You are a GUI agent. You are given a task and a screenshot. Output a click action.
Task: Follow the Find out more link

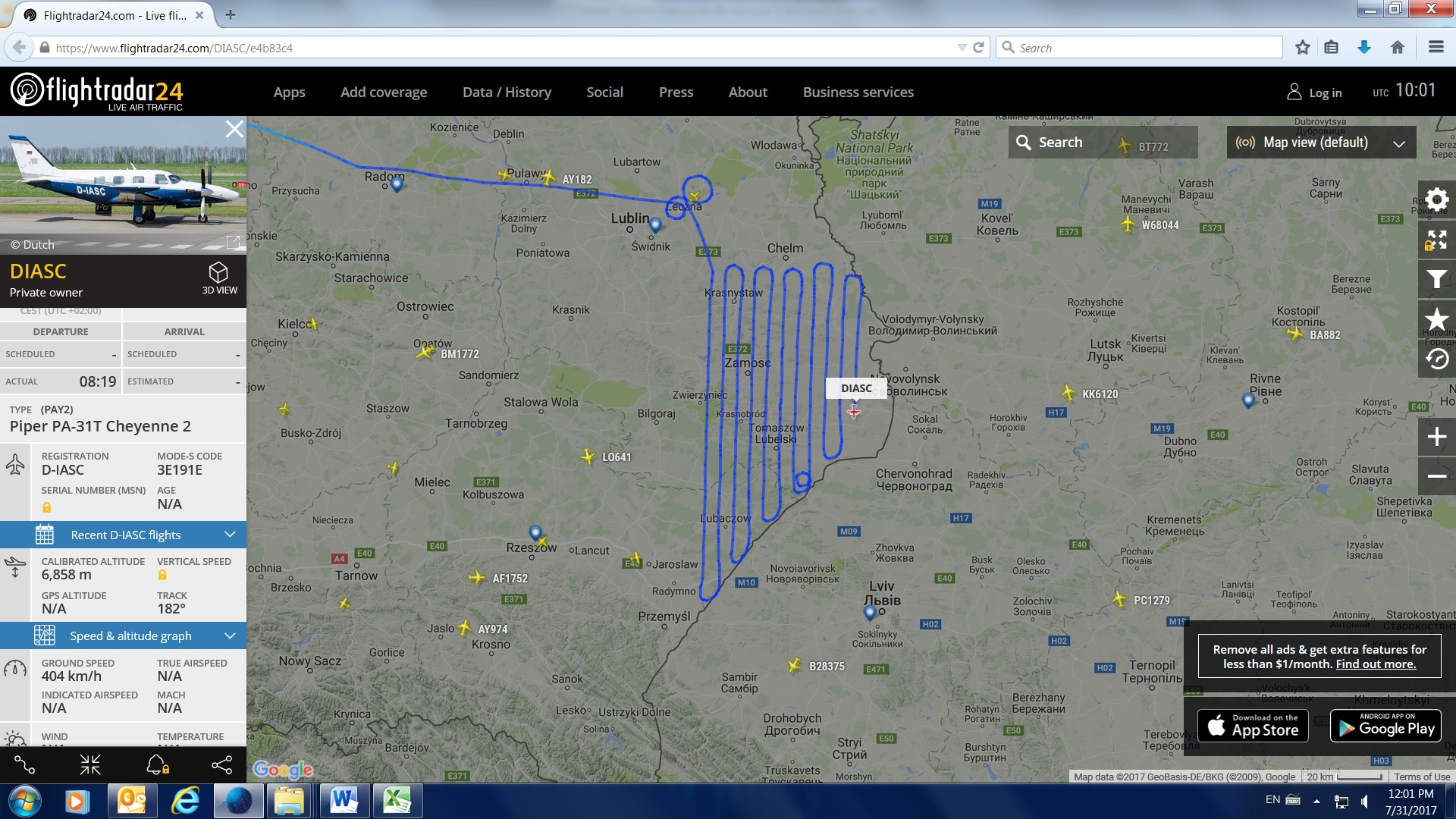point(1376,664)
